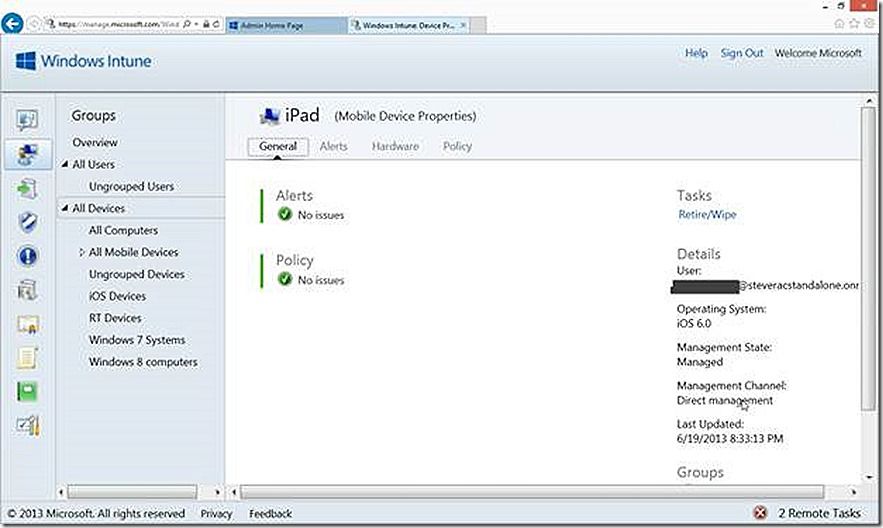Select the Groups workspace icon in sidebar

click(x=27, y=154)
